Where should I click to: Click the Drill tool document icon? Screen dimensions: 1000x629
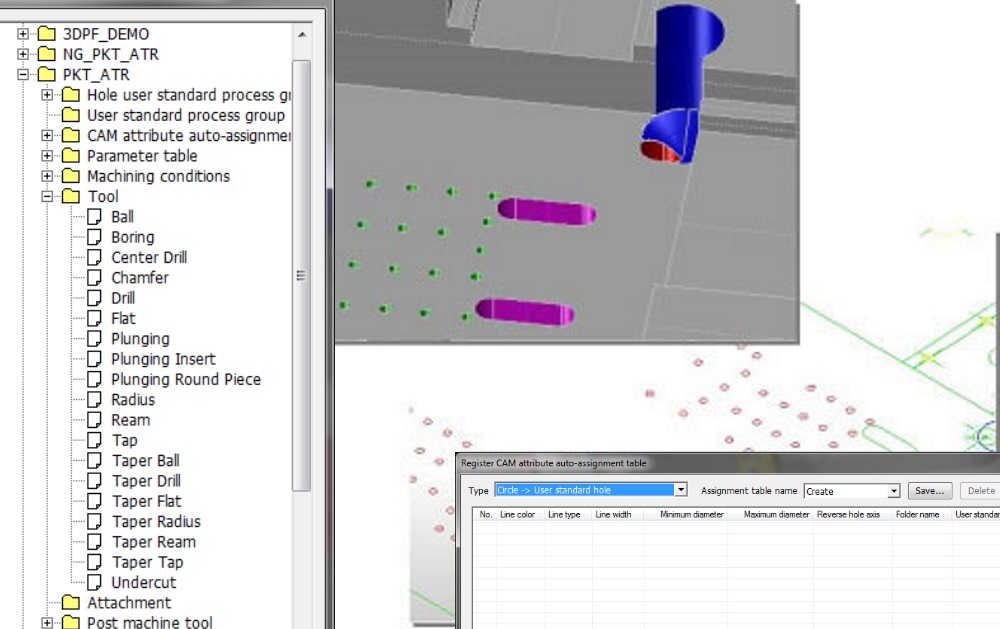click(x=94, y=298)
